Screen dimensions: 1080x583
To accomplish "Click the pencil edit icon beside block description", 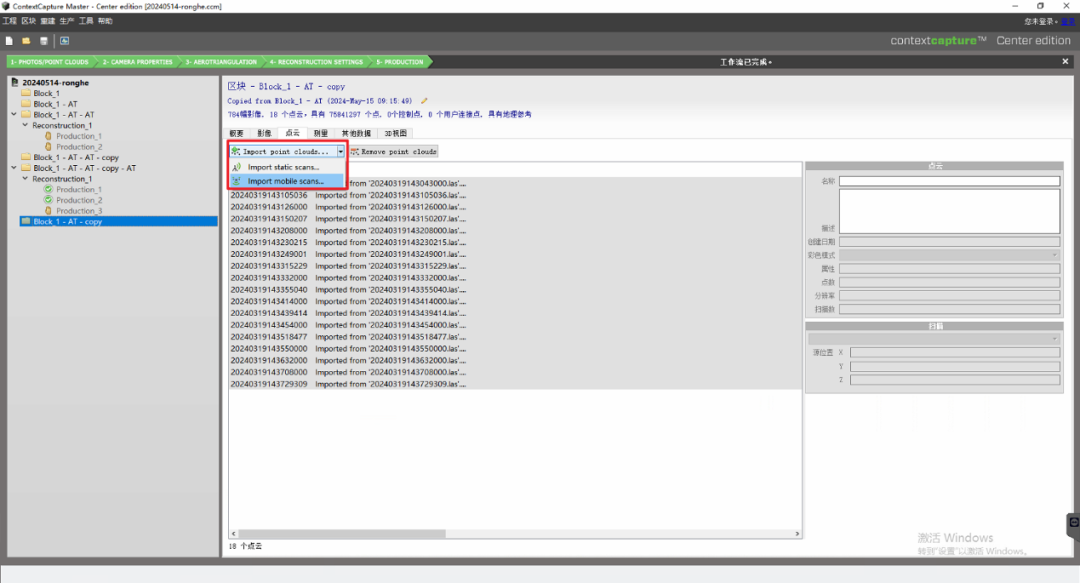I will click(x=424, y=101).
